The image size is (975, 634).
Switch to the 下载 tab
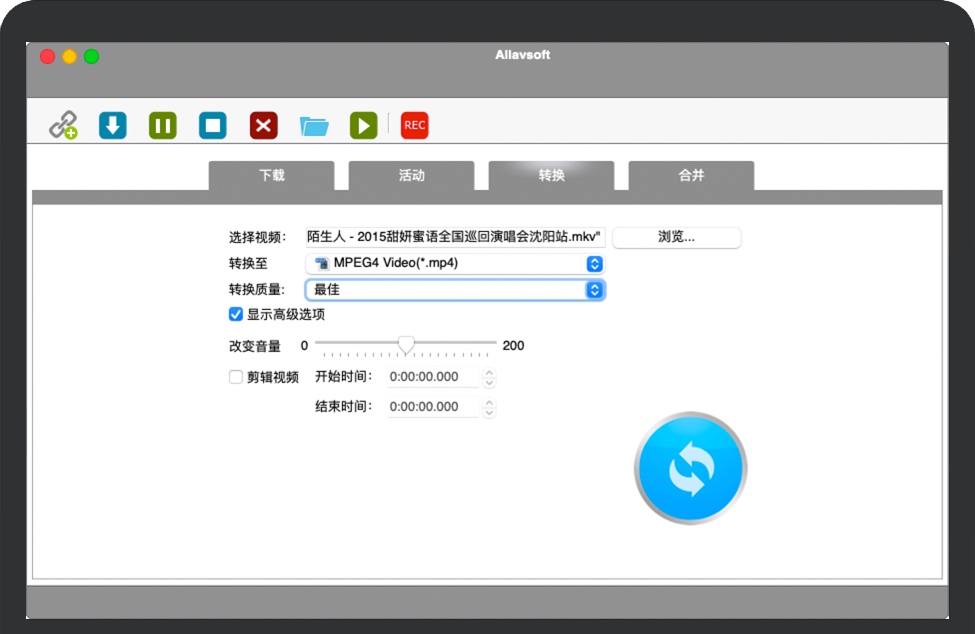(x=272, y=176)
